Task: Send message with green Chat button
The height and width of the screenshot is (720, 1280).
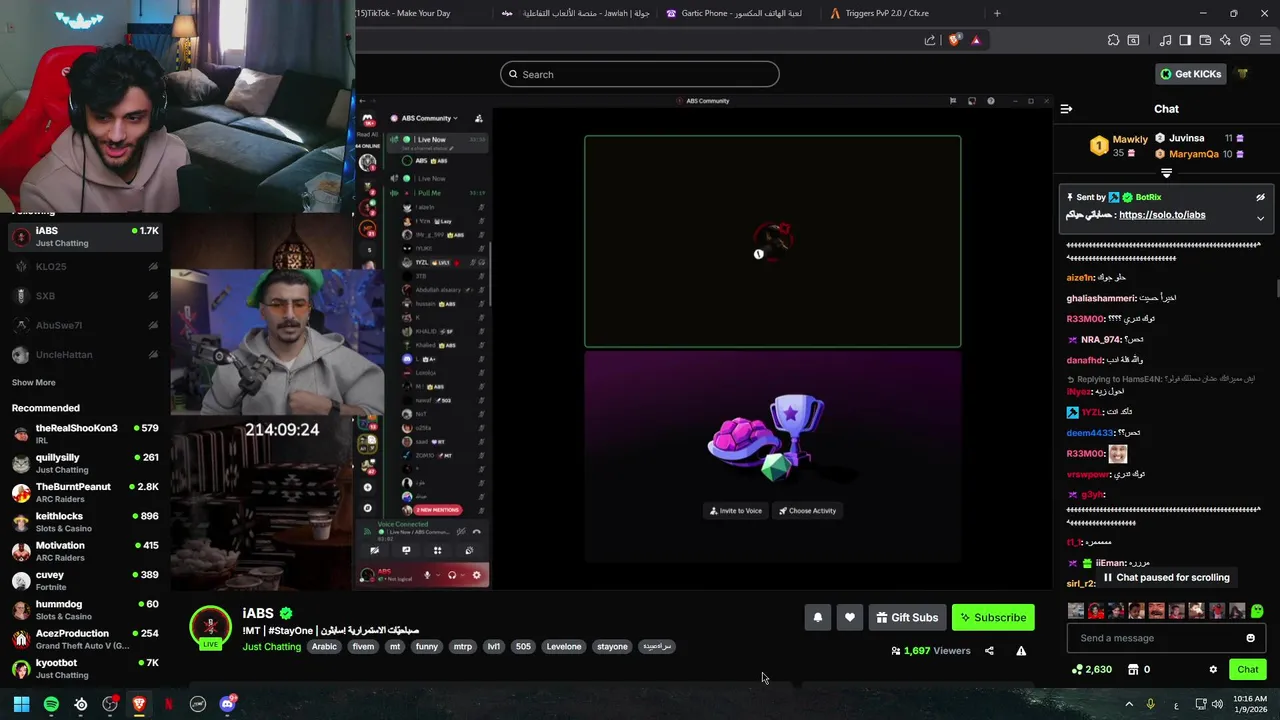Action: [1247, 670]
